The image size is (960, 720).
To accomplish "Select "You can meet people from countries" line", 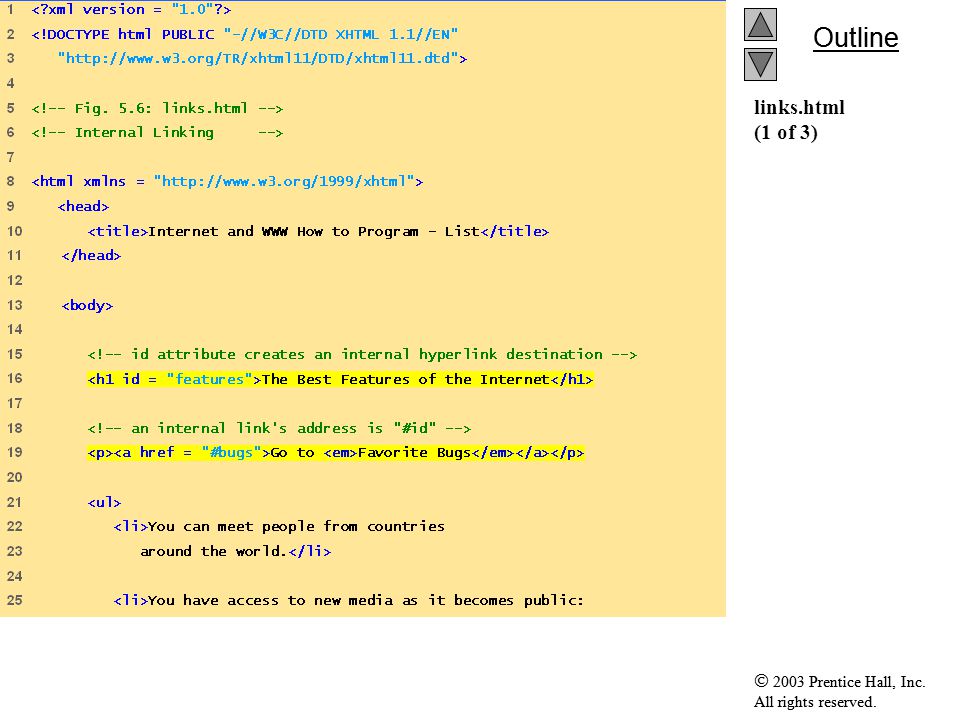I will click(279, 527).
